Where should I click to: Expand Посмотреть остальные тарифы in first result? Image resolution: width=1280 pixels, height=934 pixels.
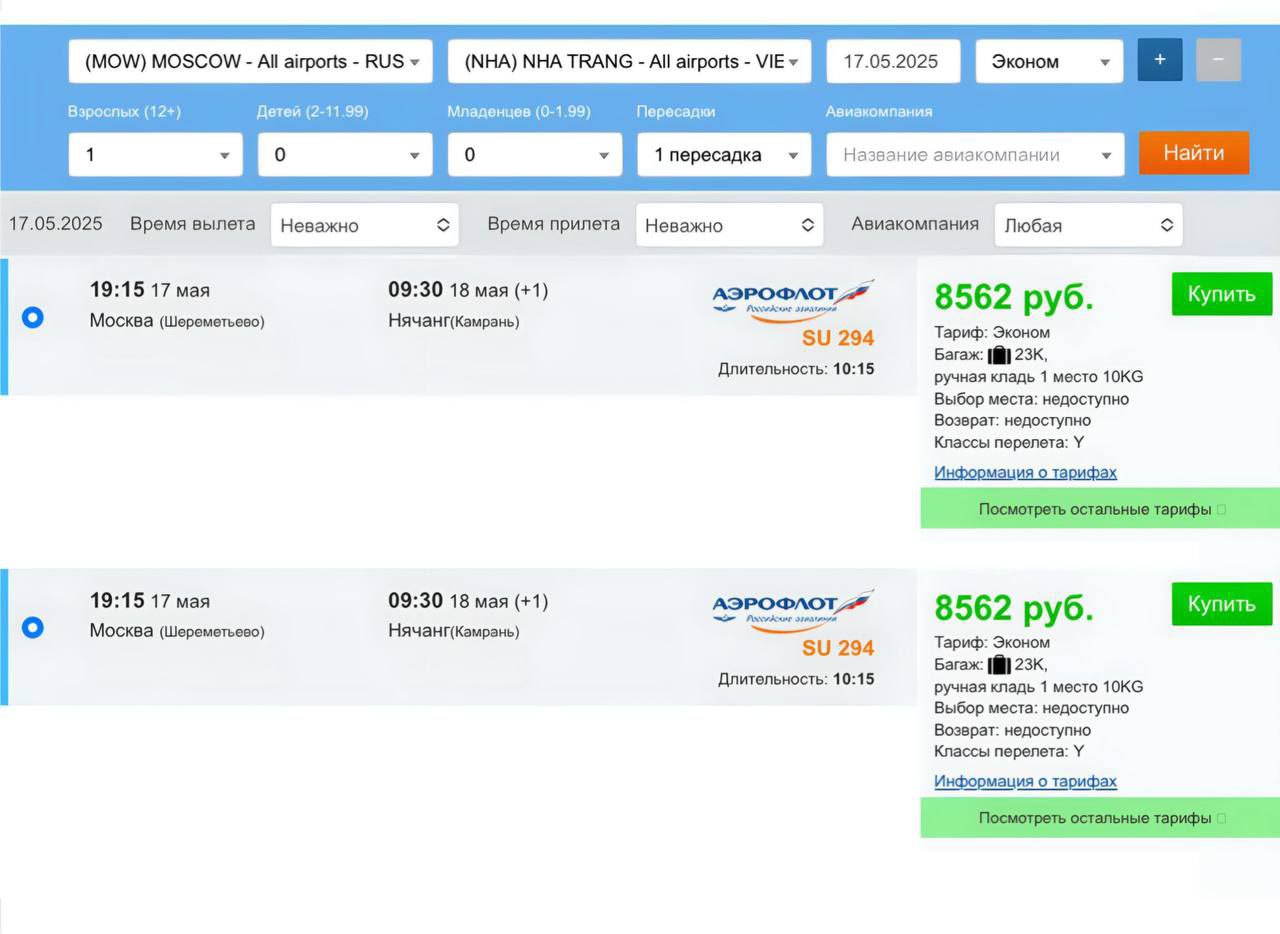pyautogui.click(x=1099, y=509)
